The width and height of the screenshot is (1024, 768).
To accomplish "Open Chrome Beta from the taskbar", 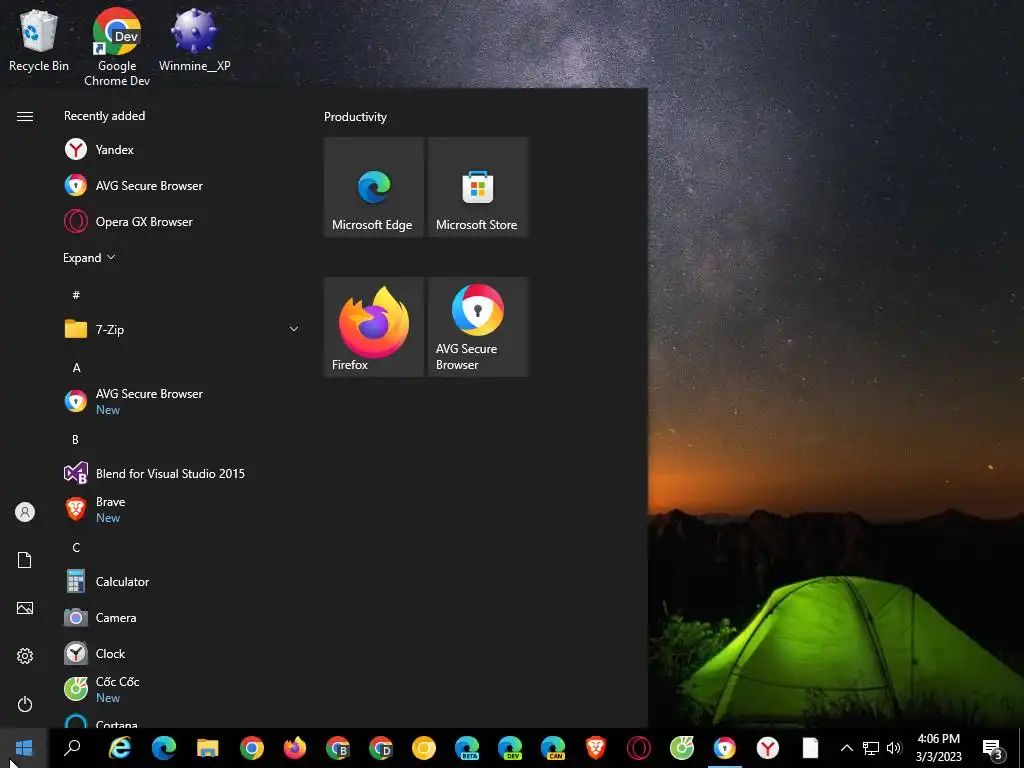I will coord(338,748).
